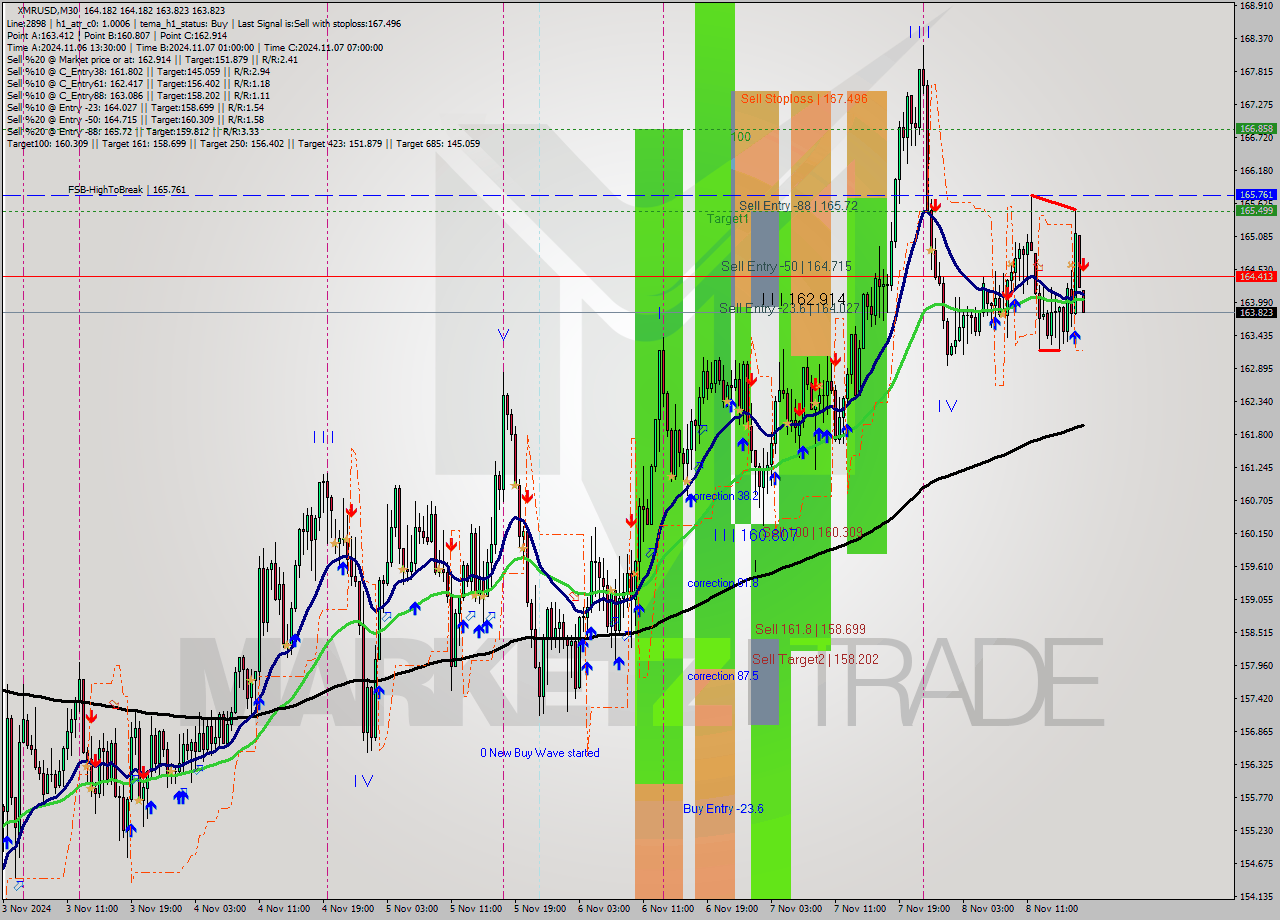Click the '100' label atop the green zone
This screenshot has width=1280, height=920.
click(740, 137)
